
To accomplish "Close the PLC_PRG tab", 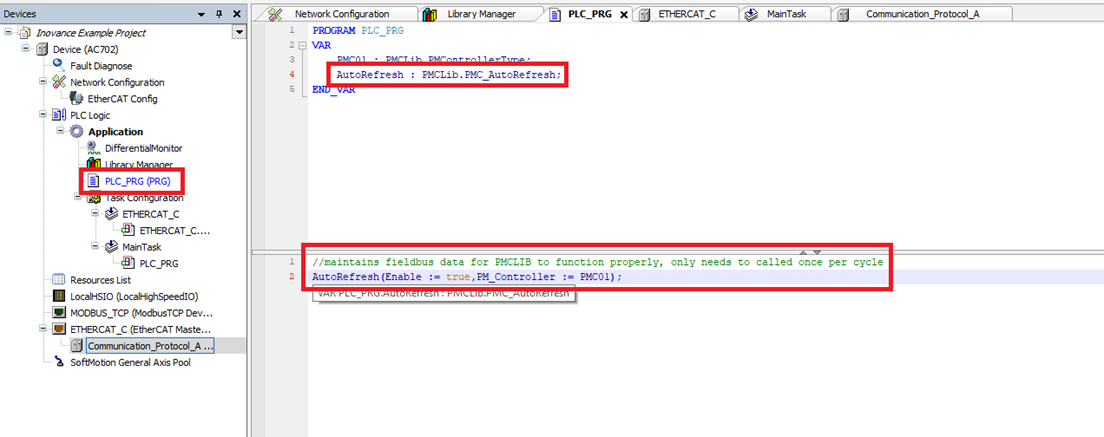I will pyautogui.click(x=624, y=14).
